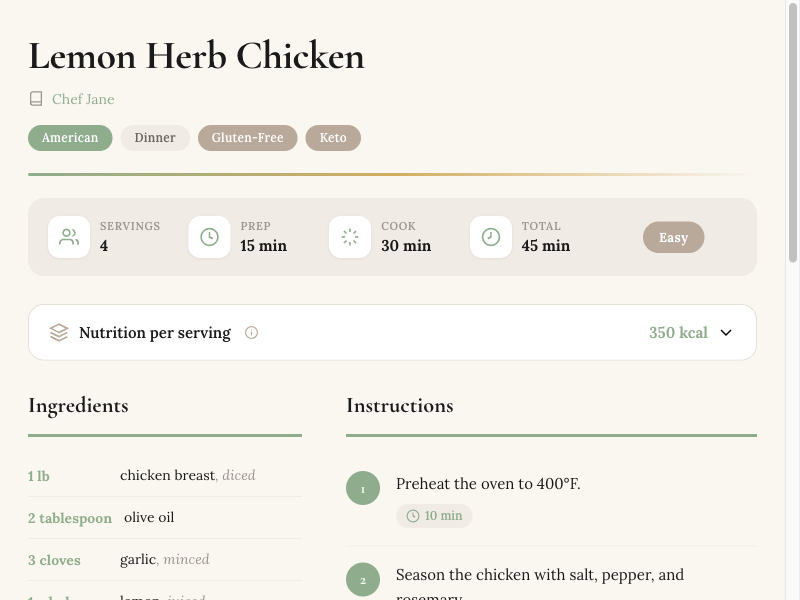Select the Dinner category tag
Screen dimensions: 800x600
pyautogui.click(x=155, y=138)
